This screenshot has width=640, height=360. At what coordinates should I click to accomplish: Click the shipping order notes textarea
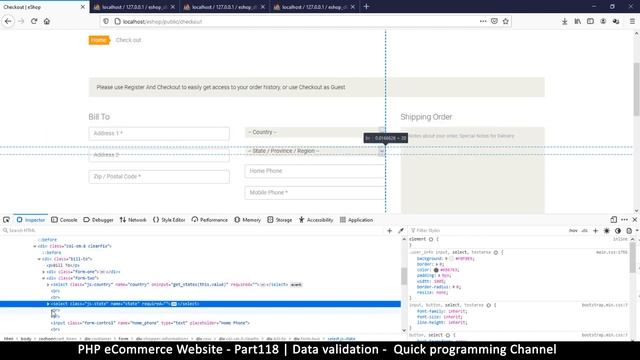click(472, 170)
